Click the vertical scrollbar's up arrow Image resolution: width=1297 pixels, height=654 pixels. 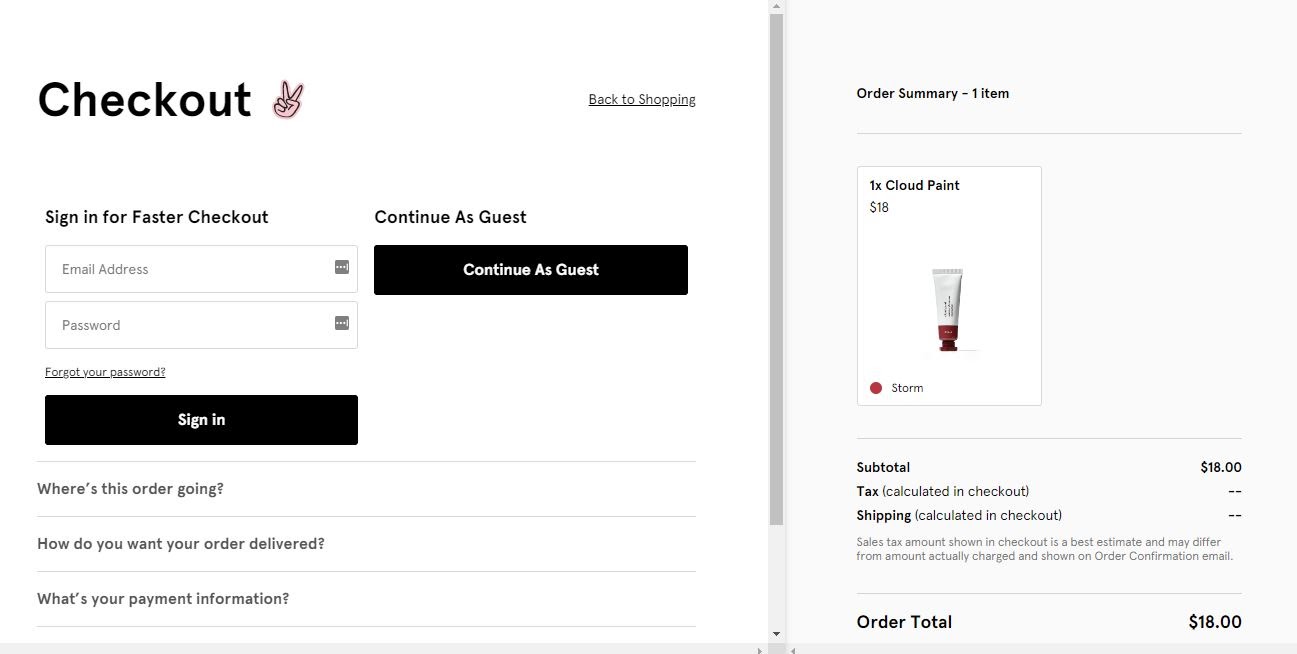click(x=776, y=6)
